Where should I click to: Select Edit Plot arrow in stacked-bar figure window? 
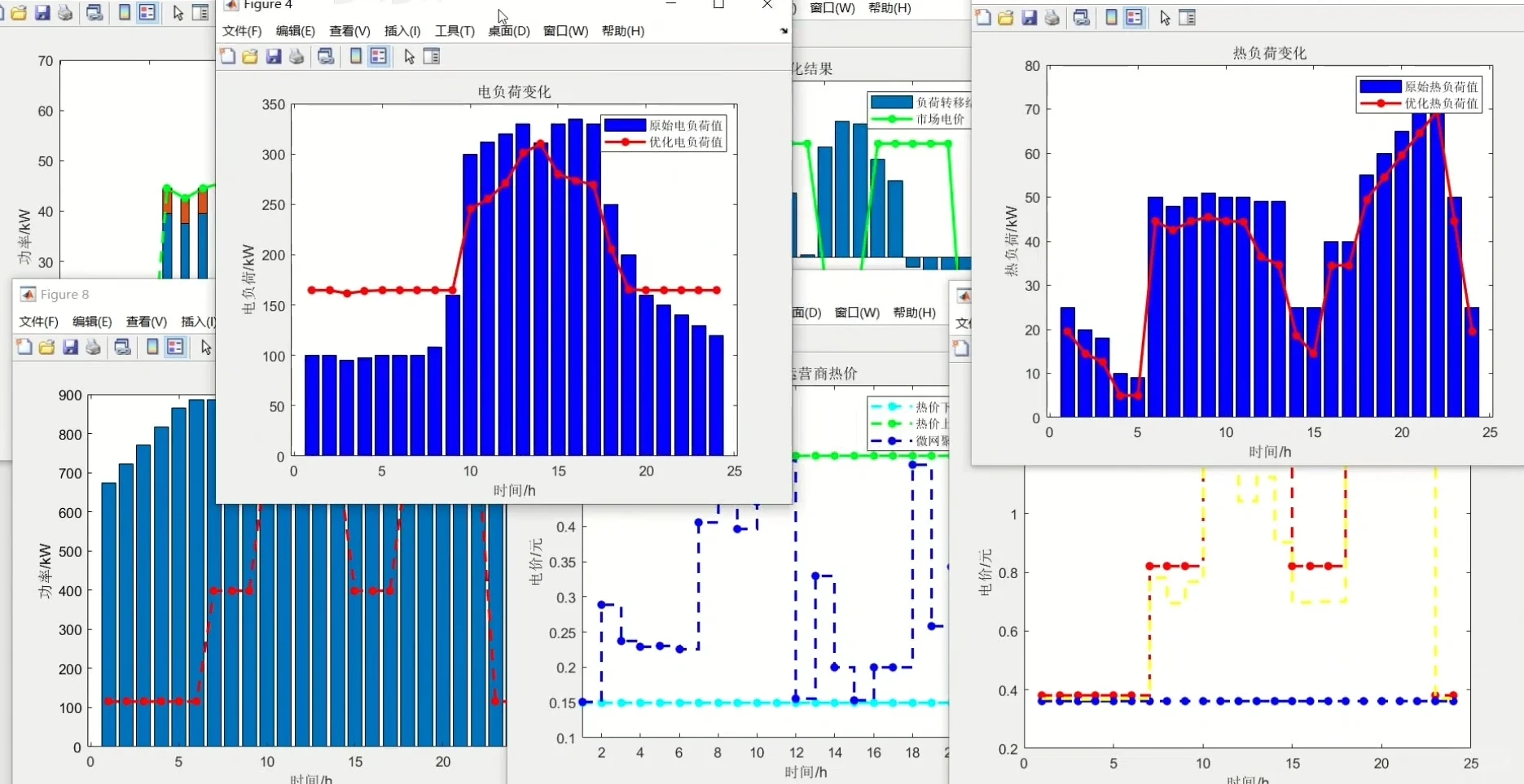tap(178, 13)
